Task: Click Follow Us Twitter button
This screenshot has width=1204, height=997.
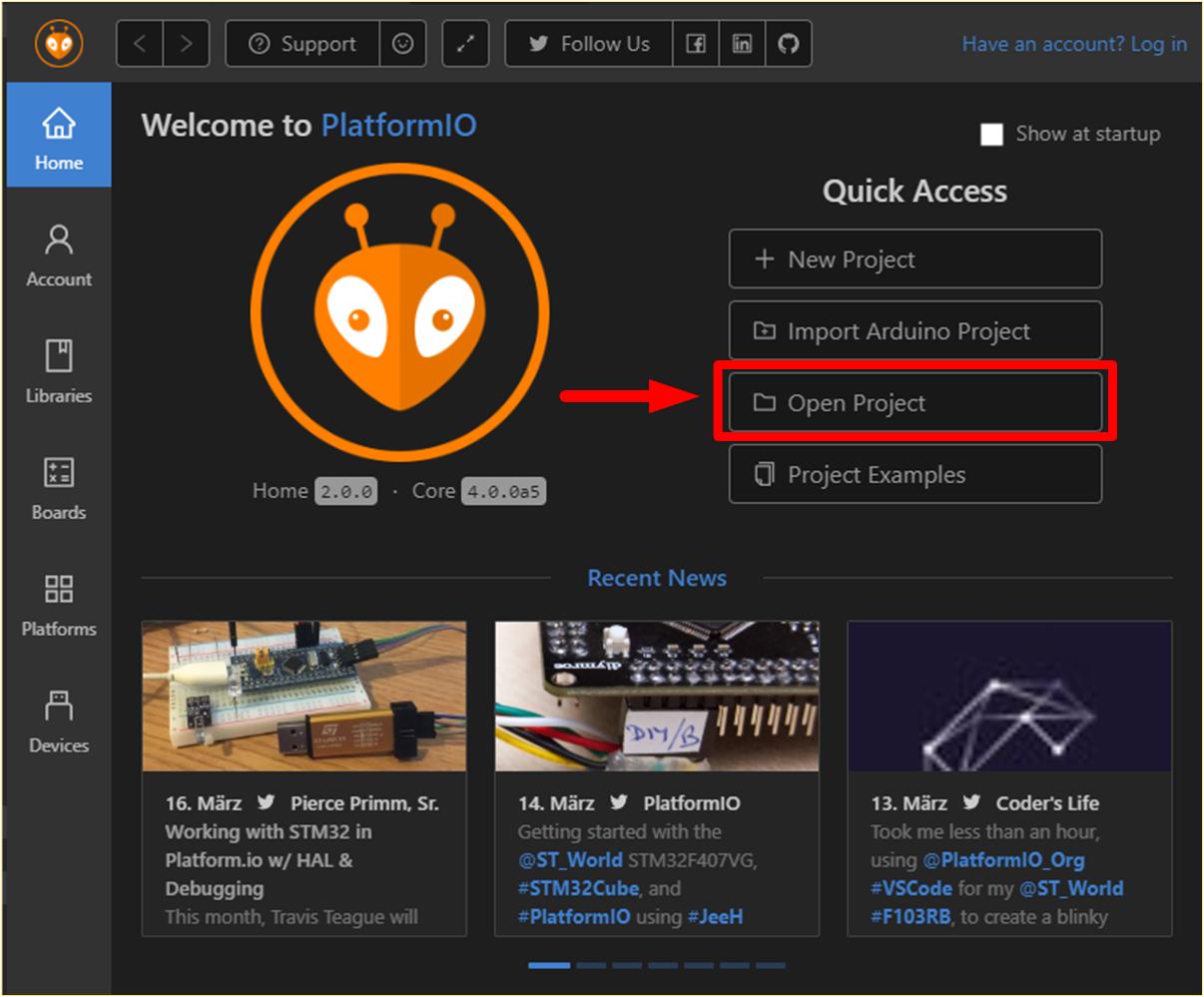Action: (x=589, y=44)
